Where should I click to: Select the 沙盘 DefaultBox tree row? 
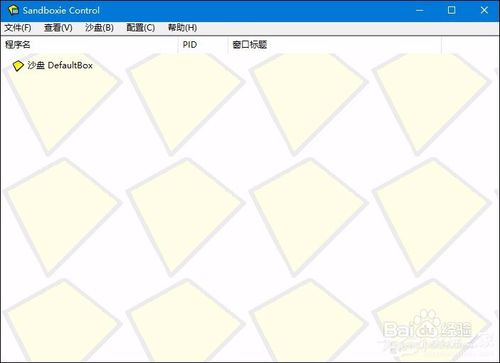click(53, 65)
